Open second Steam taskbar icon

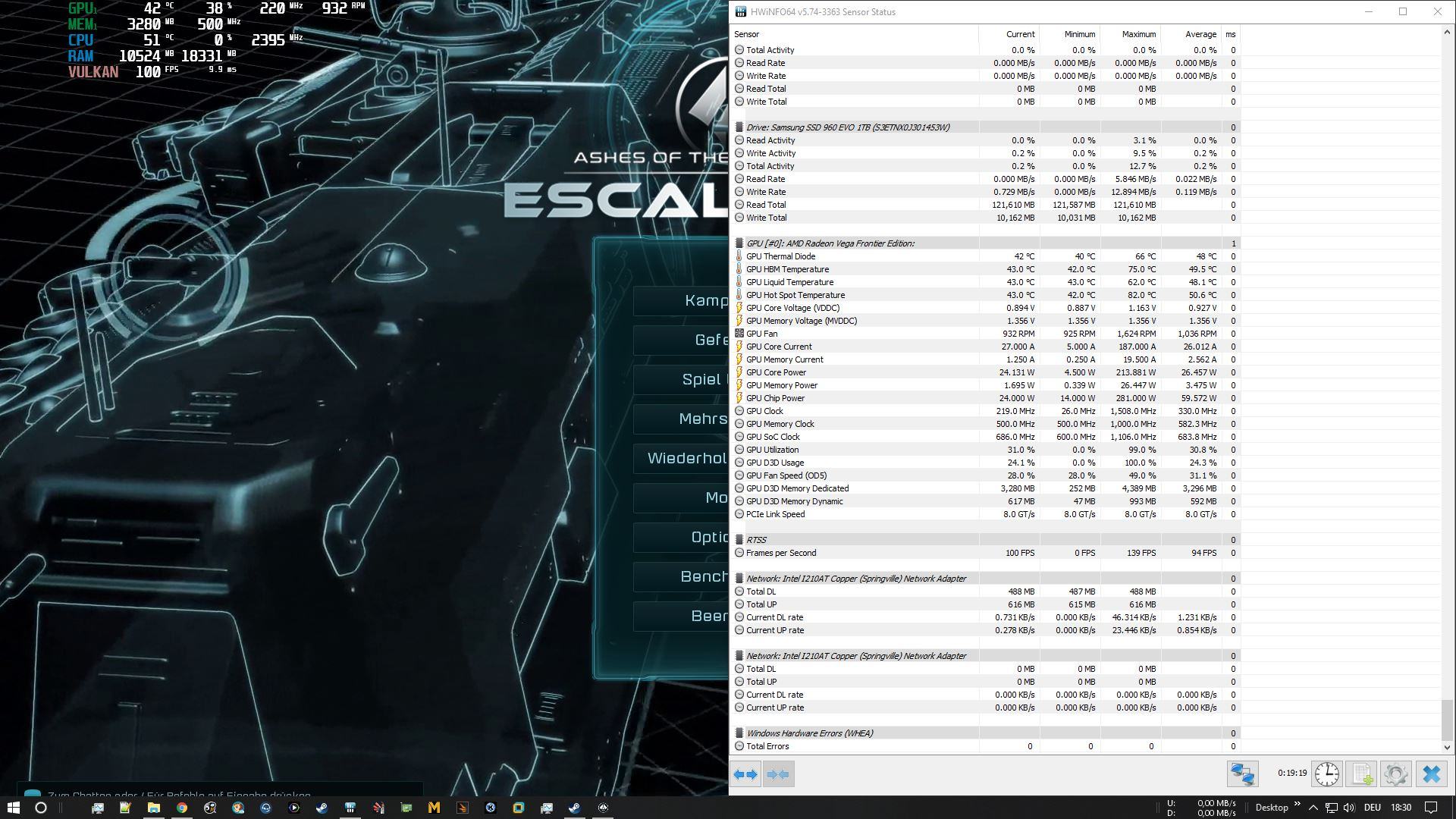click(x=575, y=808)
